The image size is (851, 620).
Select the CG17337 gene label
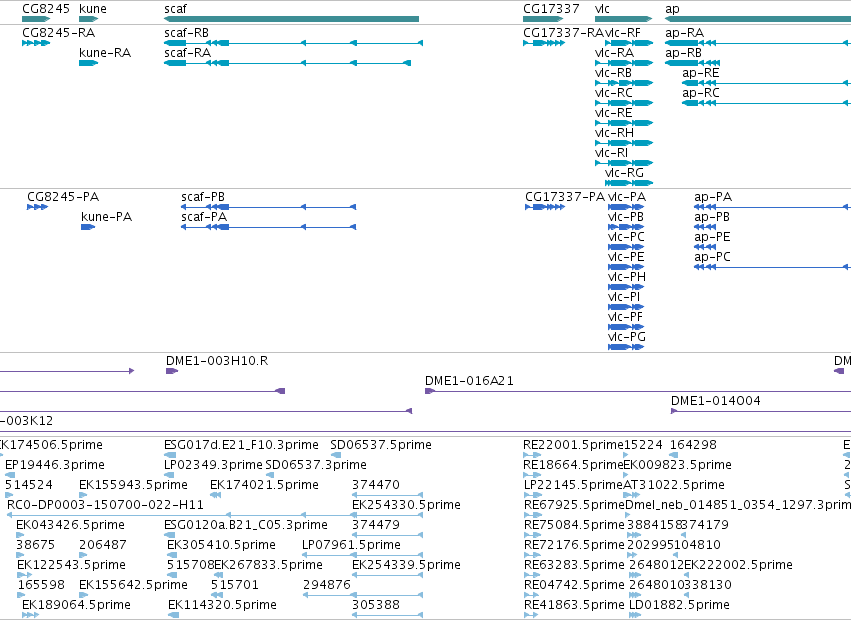pyautogui.click(x=551, y=9)
